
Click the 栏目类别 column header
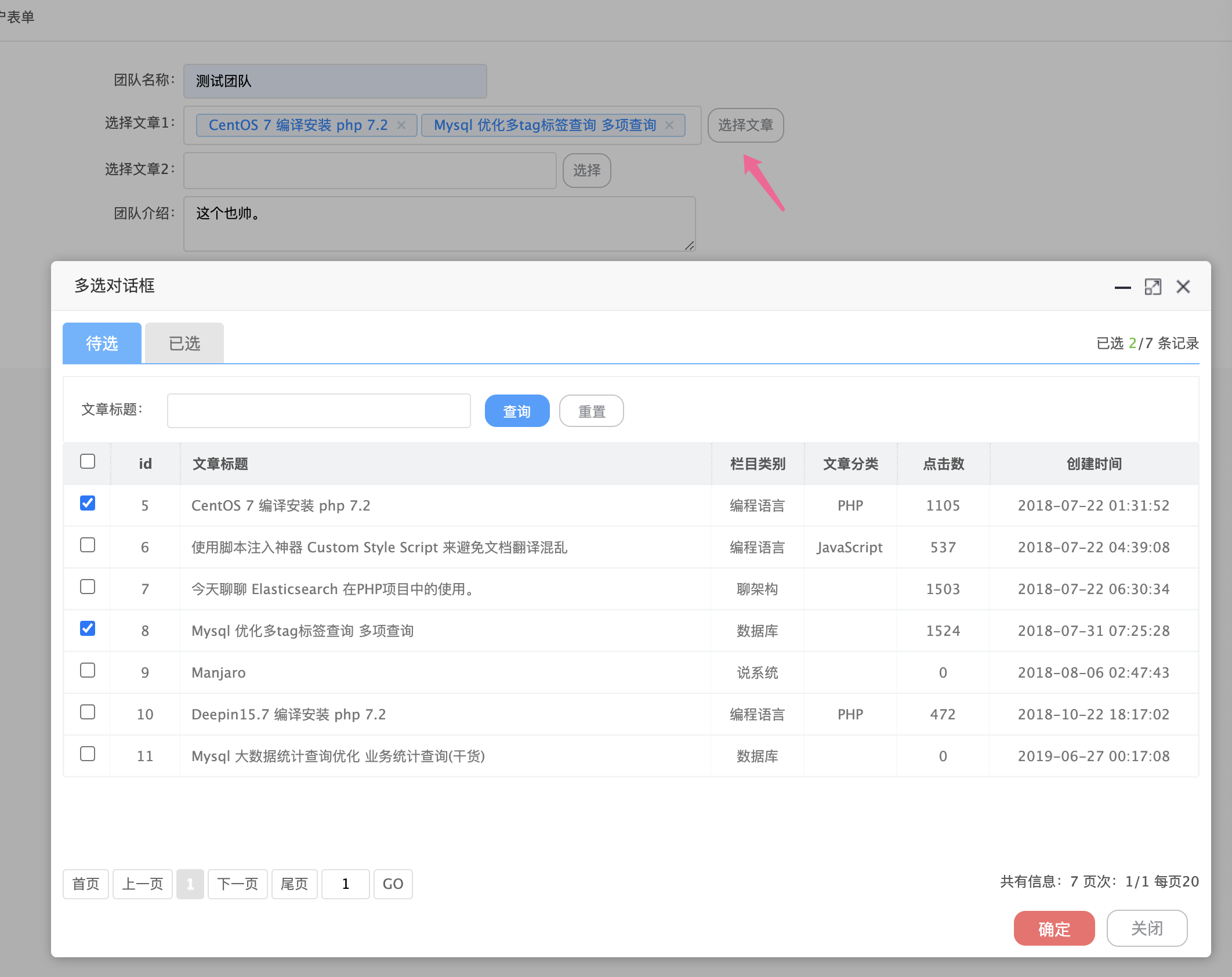758,464
